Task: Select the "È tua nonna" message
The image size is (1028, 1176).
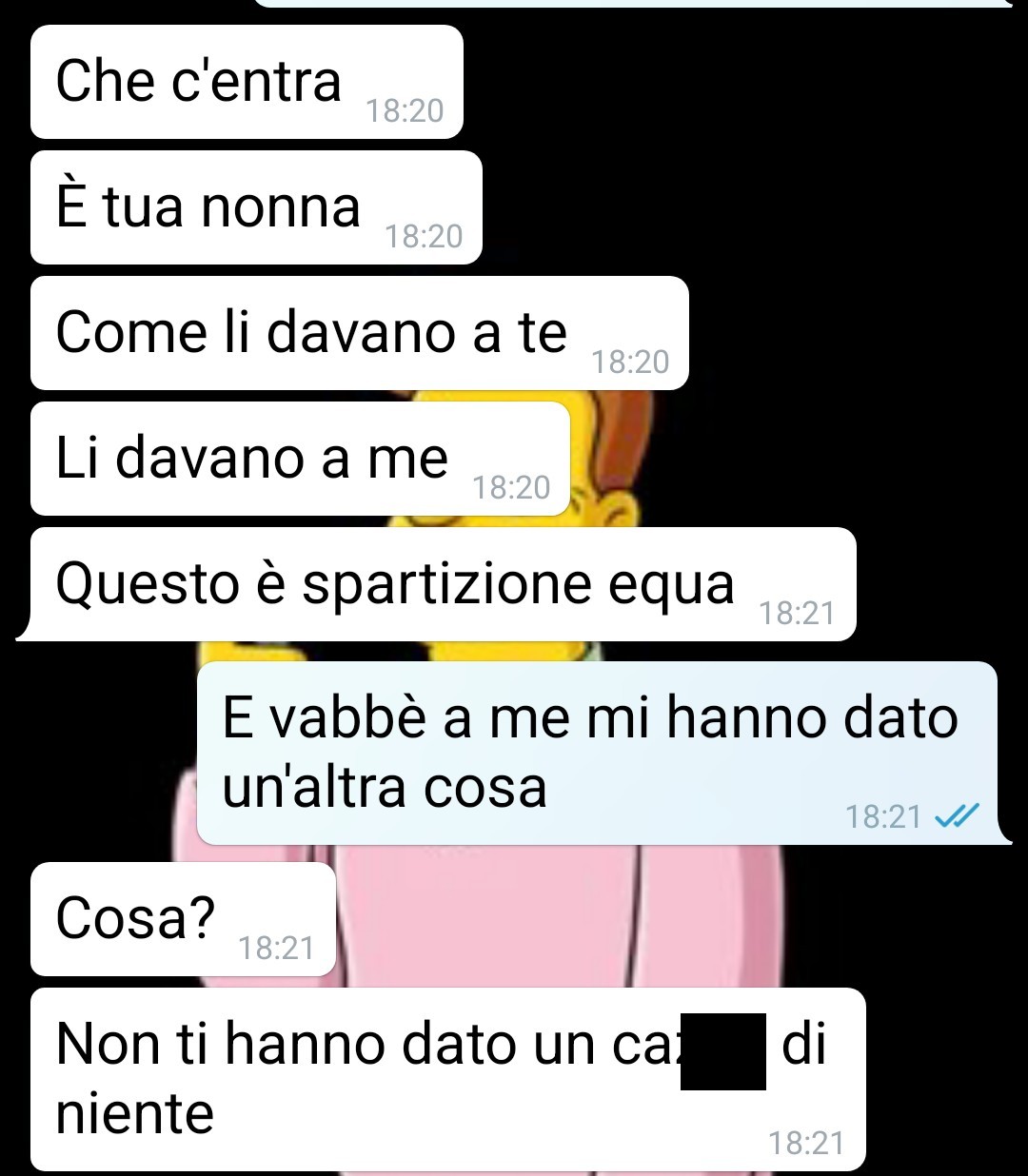Action: (256, 207)
